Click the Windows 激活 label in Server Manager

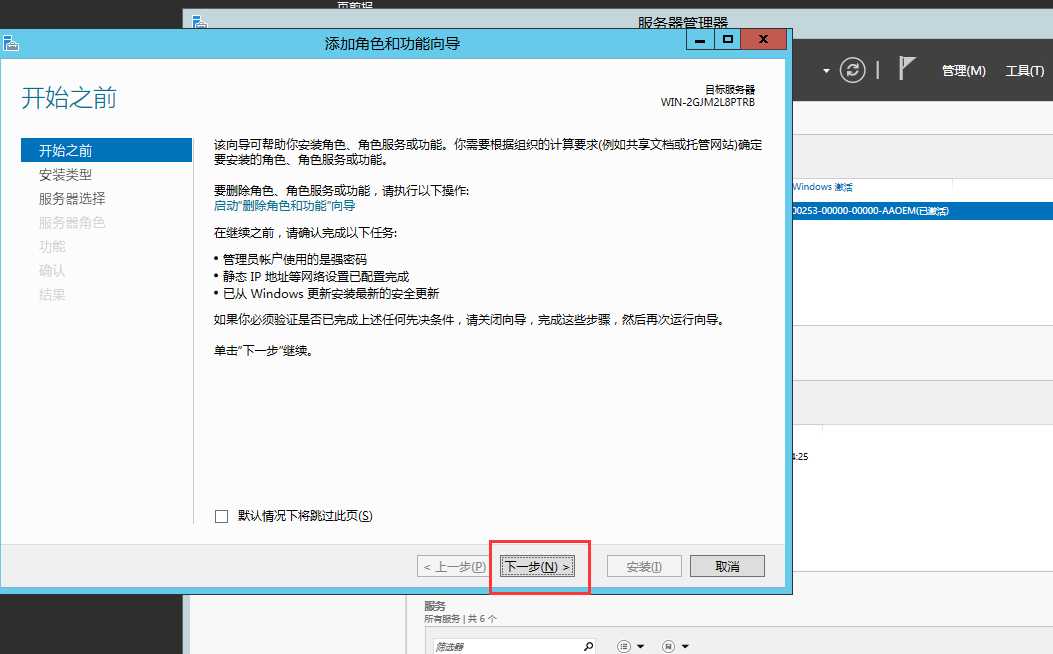pyautogui.click(x=823, y=187)
